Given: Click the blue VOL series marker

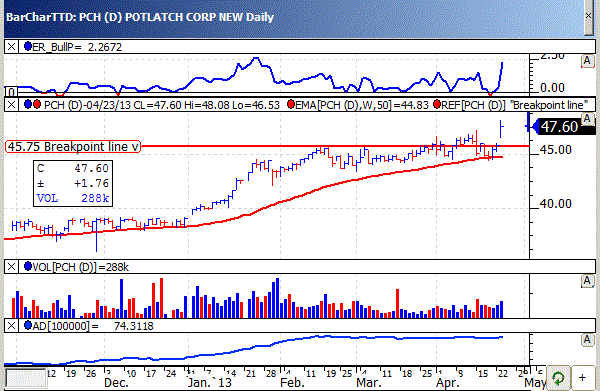Looking at the screenshot, I should pyautogui.click(x=28, y=266).
